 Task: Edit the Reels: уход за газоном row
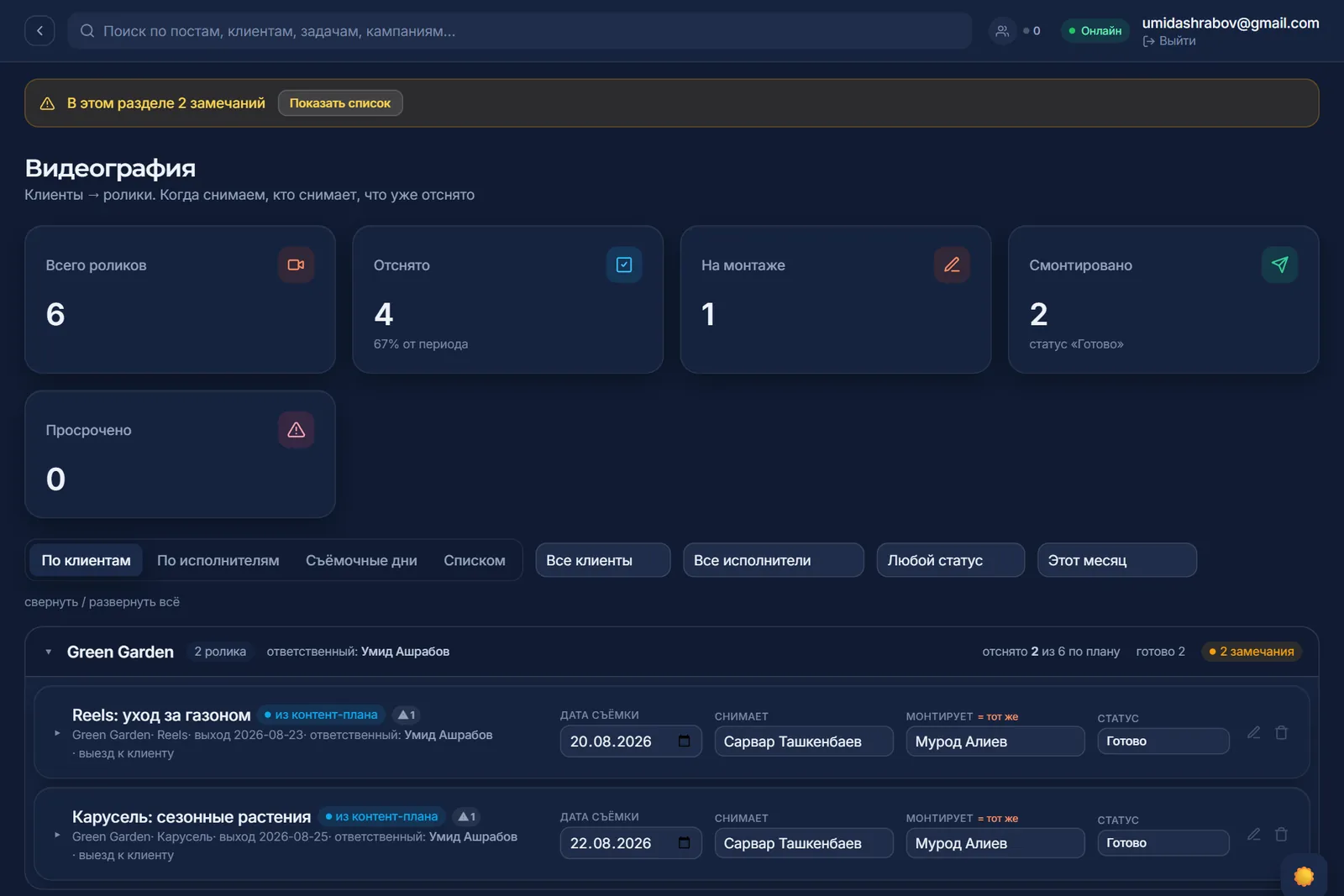coord(1253,732)
